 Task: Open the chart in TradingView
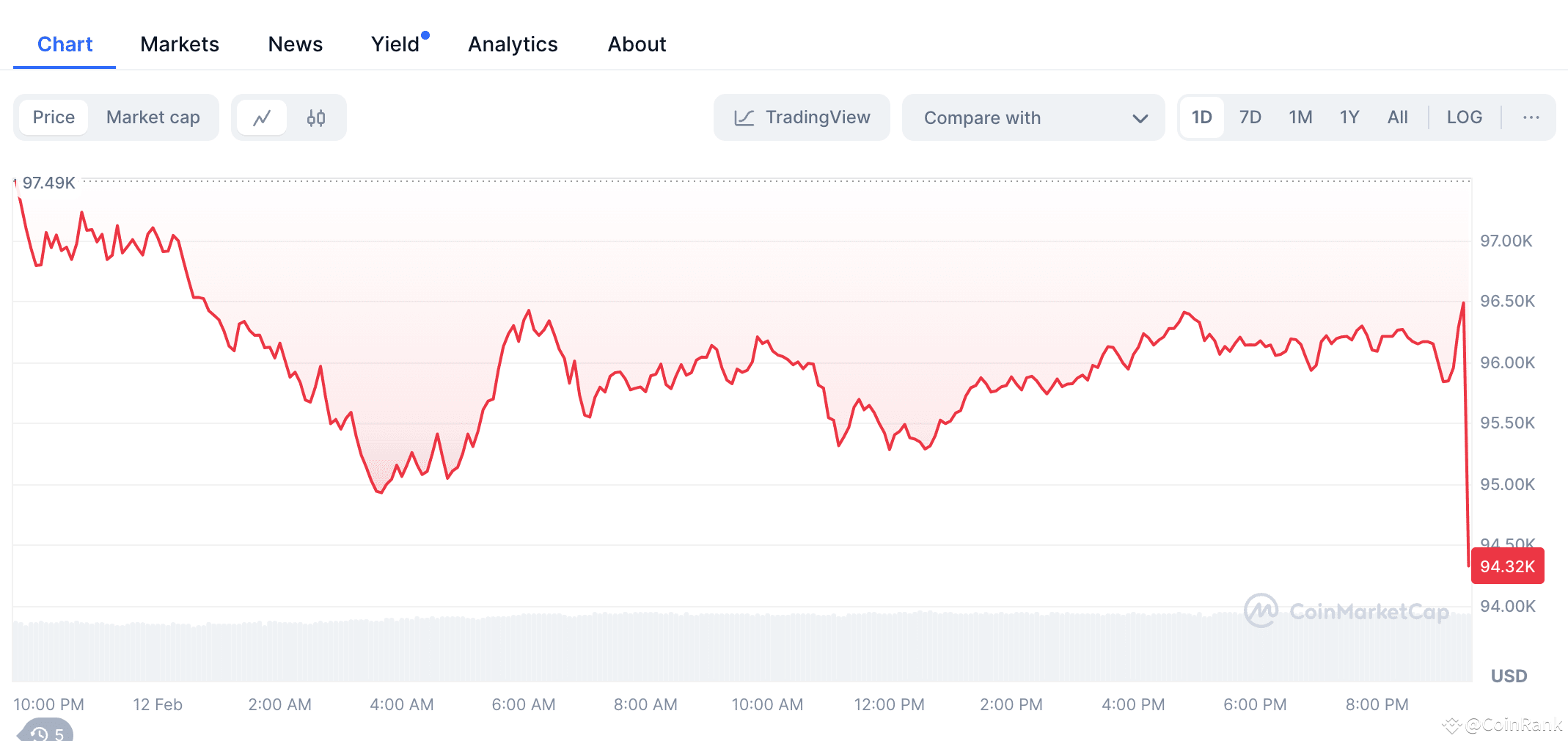click(802, 117)
